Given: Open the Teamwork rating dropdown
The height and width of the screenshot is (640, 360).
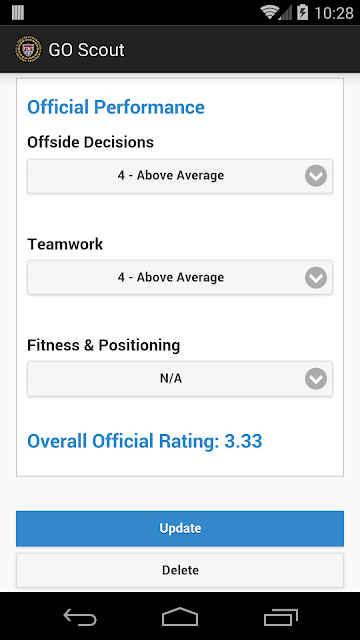Looking at the screenshot, I should (x=180, y=278).
